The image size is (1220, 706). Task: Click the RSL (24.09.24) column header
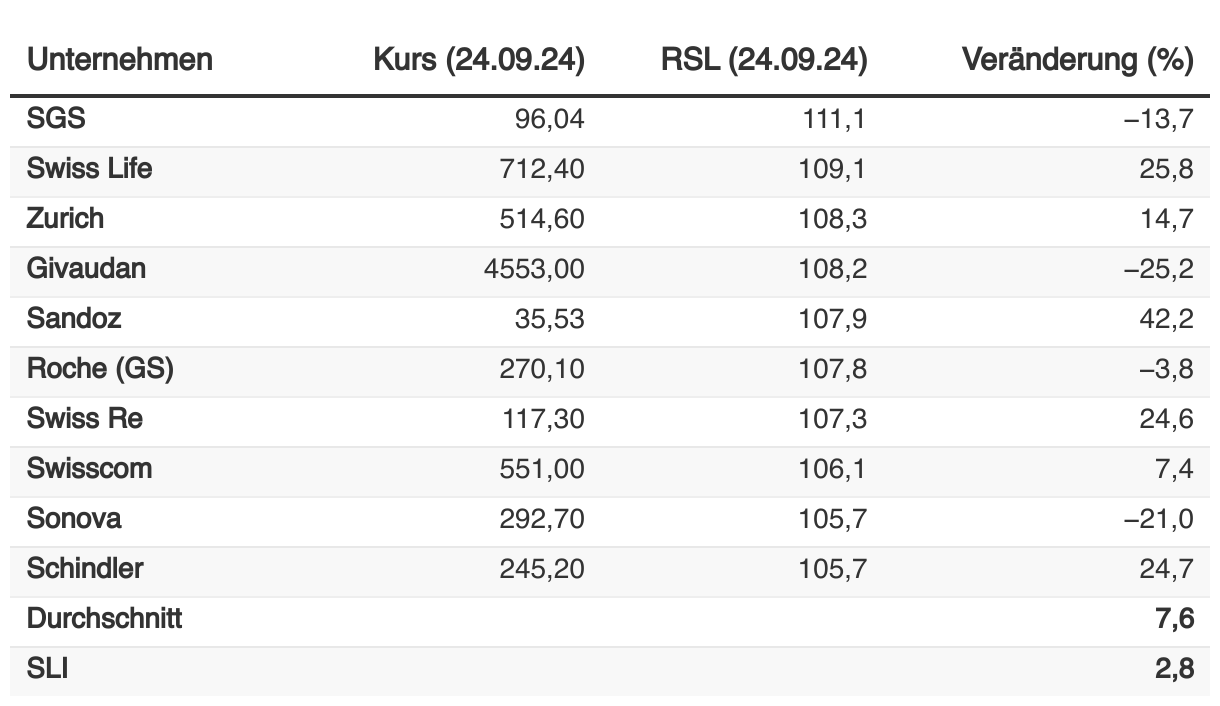pyautogui.click(x=763, y=60)
